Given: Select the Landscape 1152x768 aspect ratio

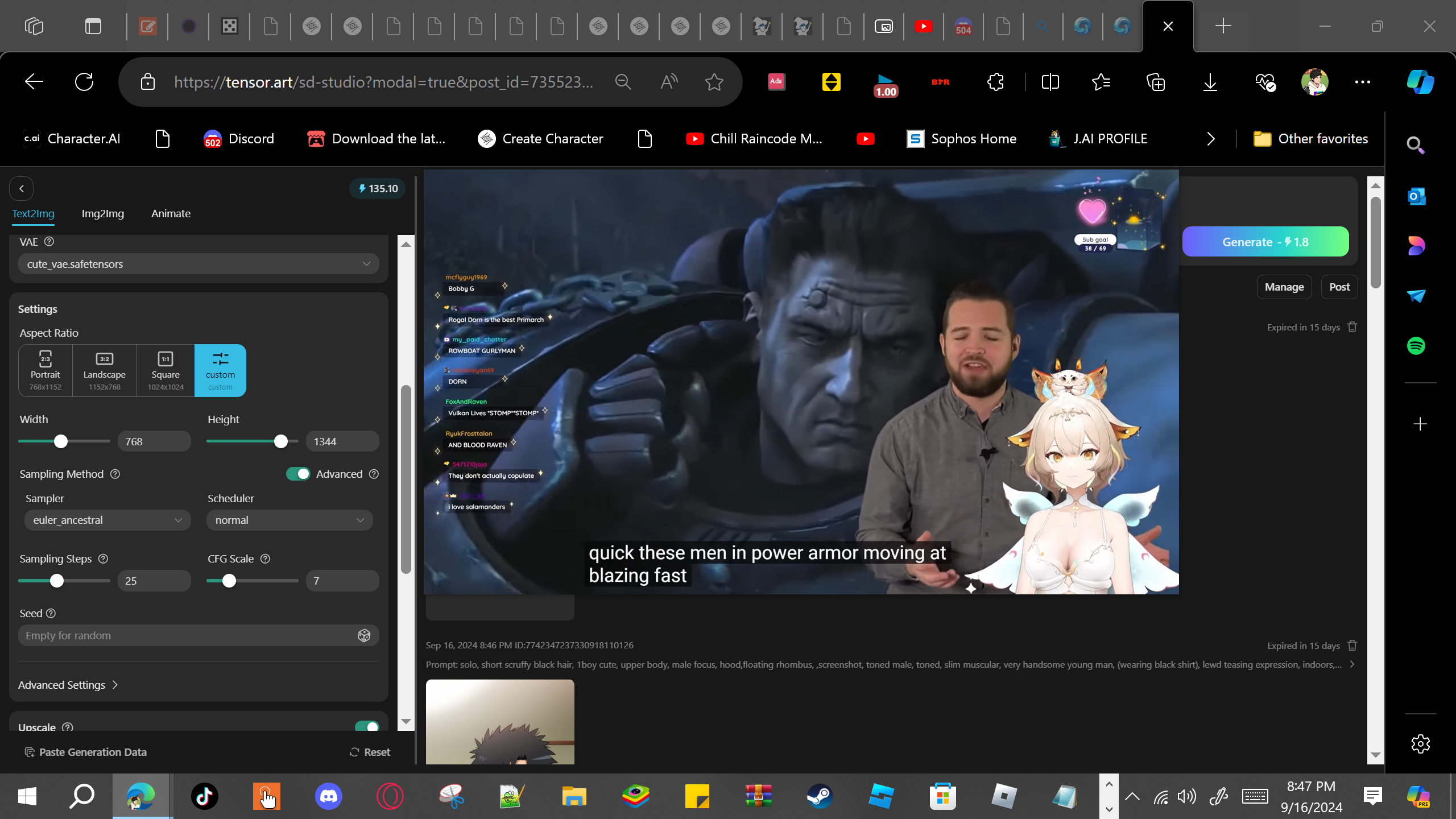Looking at the screenshot, I should point(105,370).
